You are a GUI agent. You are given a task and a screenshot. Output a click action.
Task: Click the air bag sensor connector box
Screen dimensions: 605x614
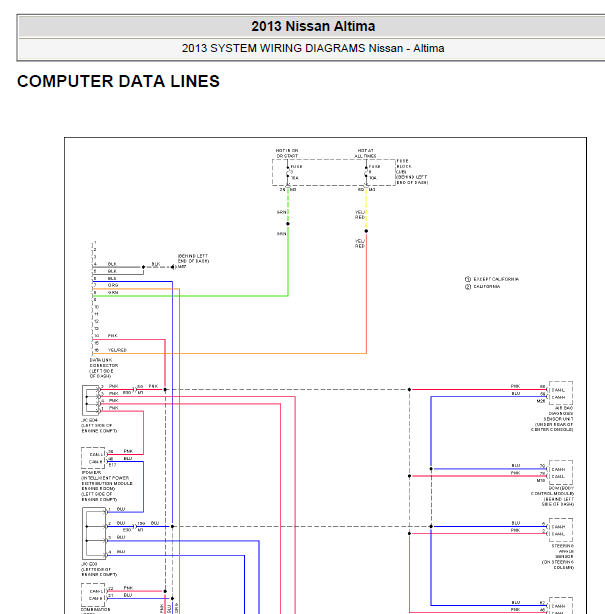pos(561,393)
